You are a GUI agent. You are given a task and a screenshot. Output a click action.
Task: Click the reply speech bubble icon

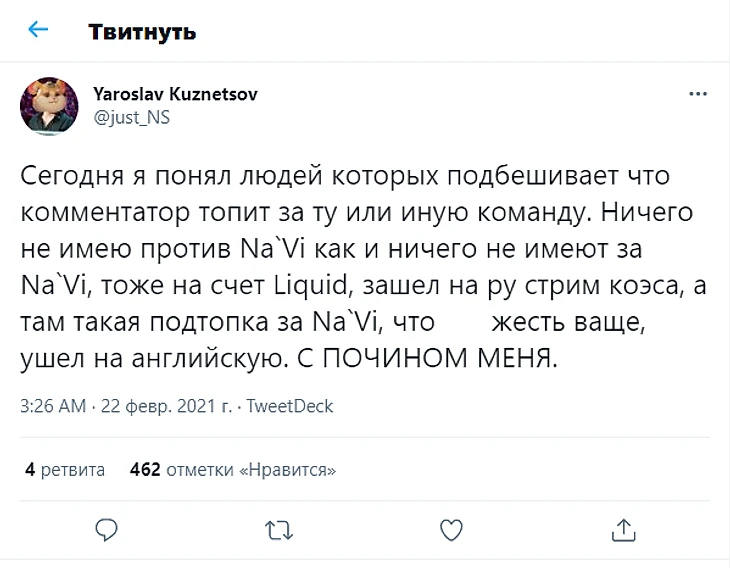pyautogui.click(x=108, y=527)
